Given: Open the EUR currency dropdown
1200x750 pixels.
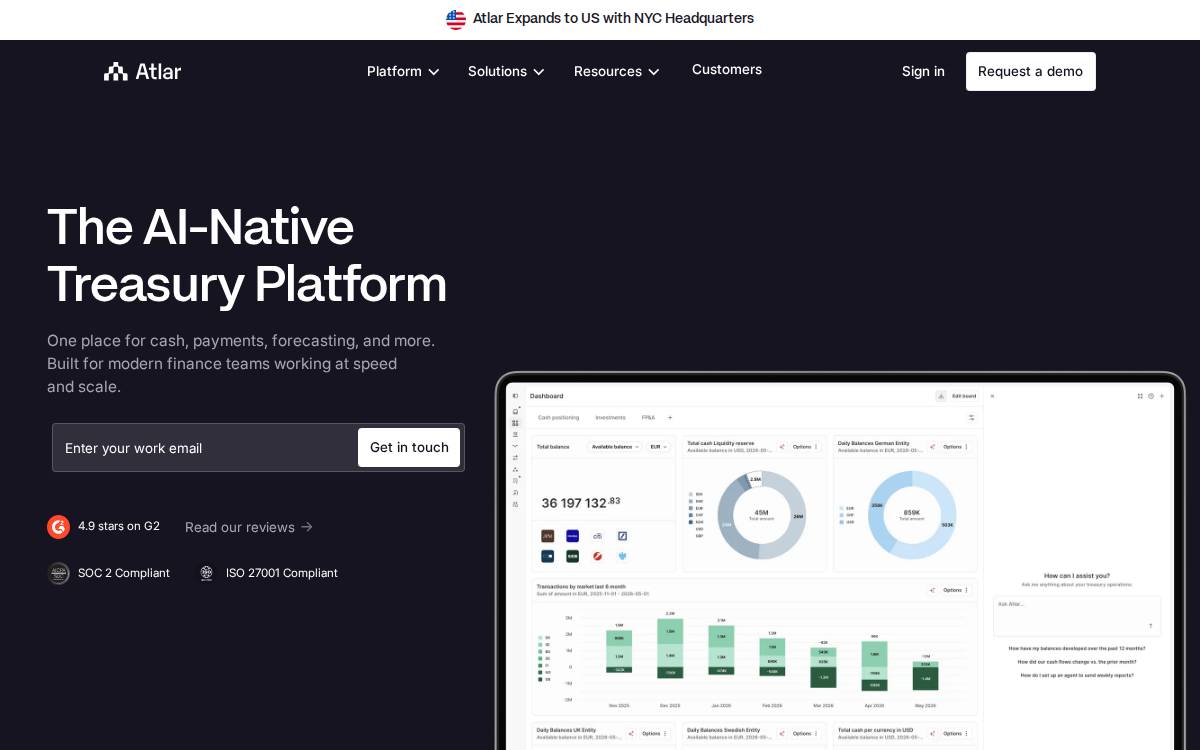Looking at the screenshot, I should [x=659, y=447].
